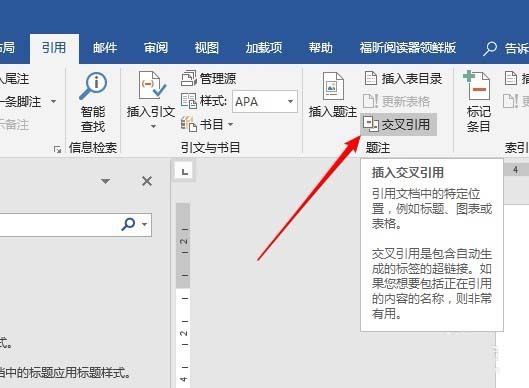Open the APA citation style combo box

(265, 101)
